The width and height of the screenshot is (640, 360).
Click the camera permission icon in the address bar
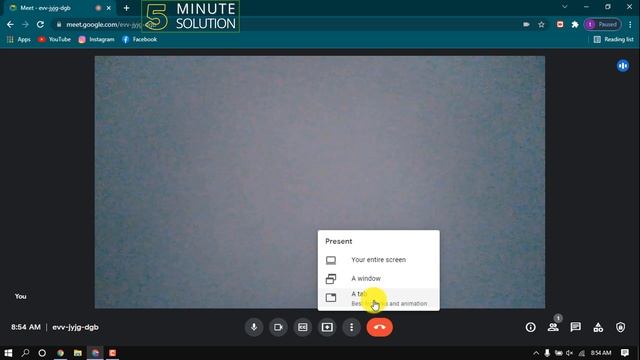[x=527, y=24]
